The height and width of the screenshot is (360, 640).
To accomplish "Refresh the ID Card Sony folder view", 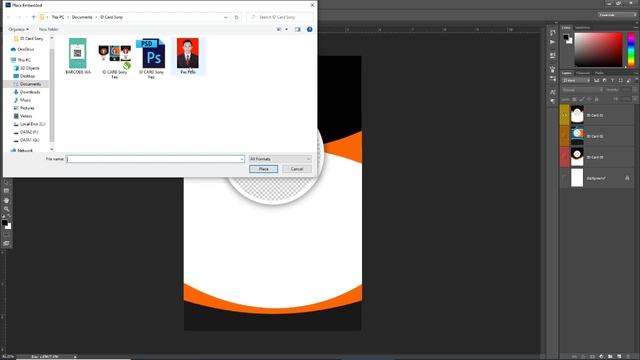I will 236,17.
